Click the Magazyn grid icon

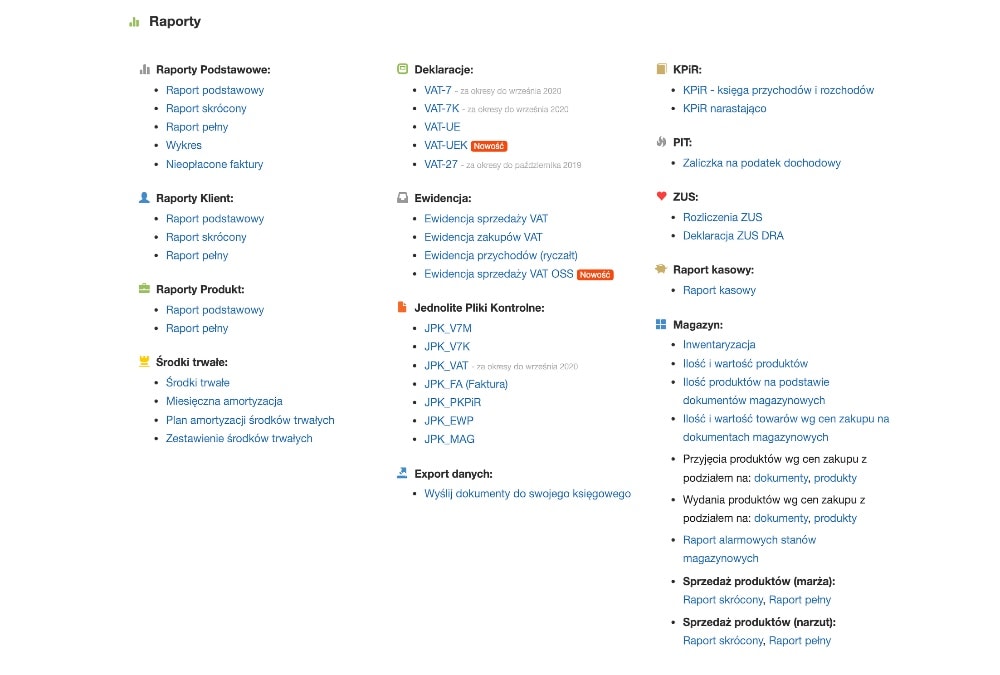click(x=661, y=324)
